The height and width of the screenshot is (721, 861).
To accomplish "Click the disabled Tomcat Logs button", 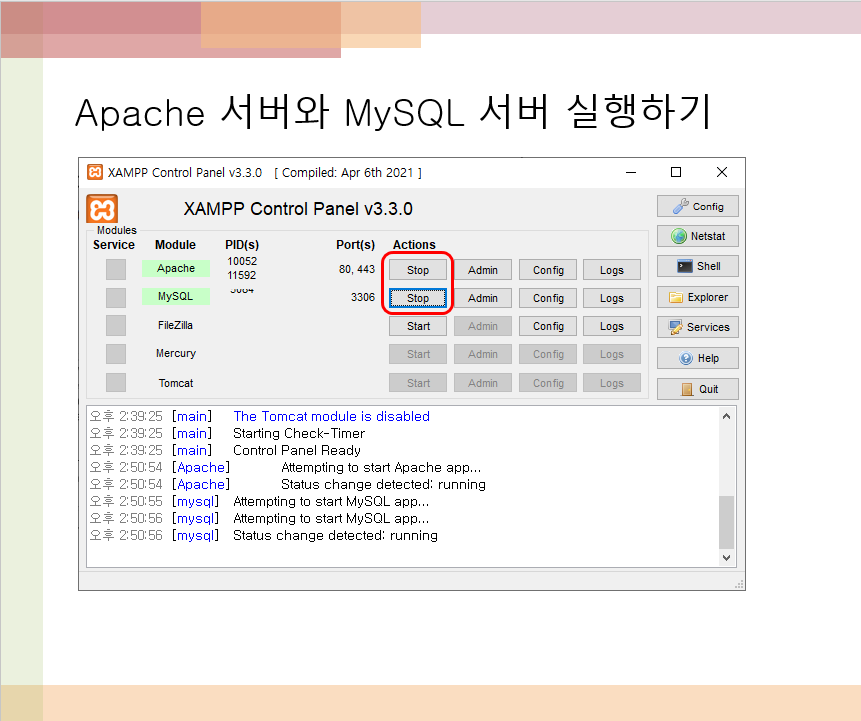I will (x=612, y=383).
